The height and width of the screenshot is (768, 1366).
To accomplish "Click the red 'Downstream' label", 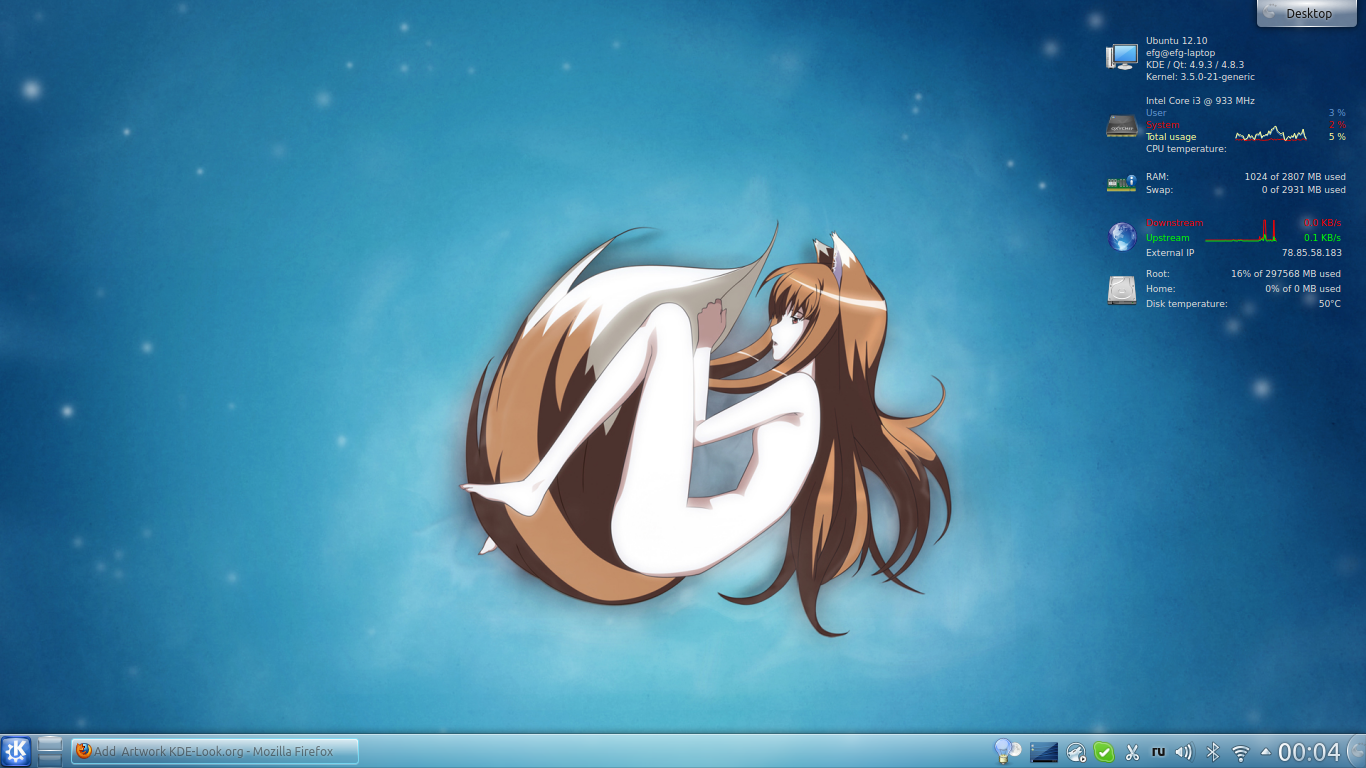I will pos(1175,223).
